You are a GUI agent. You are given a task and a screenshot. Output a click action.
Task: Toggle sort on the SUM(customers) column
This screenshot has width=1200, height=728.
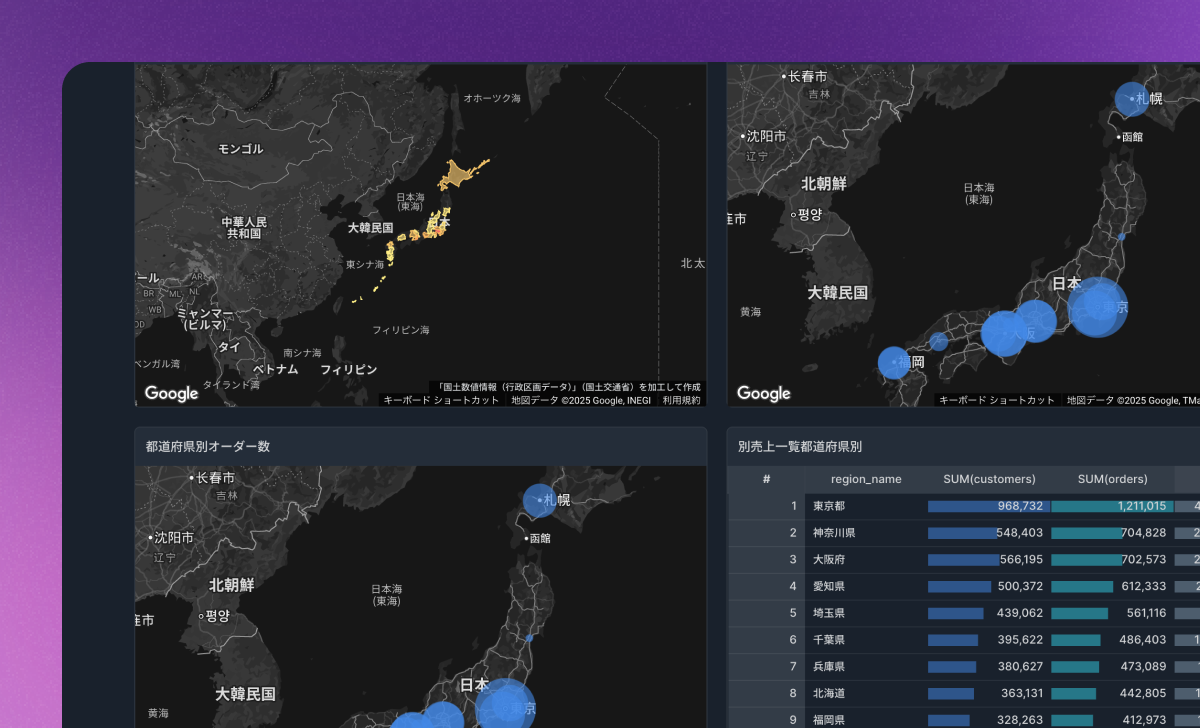pos(991,479)
